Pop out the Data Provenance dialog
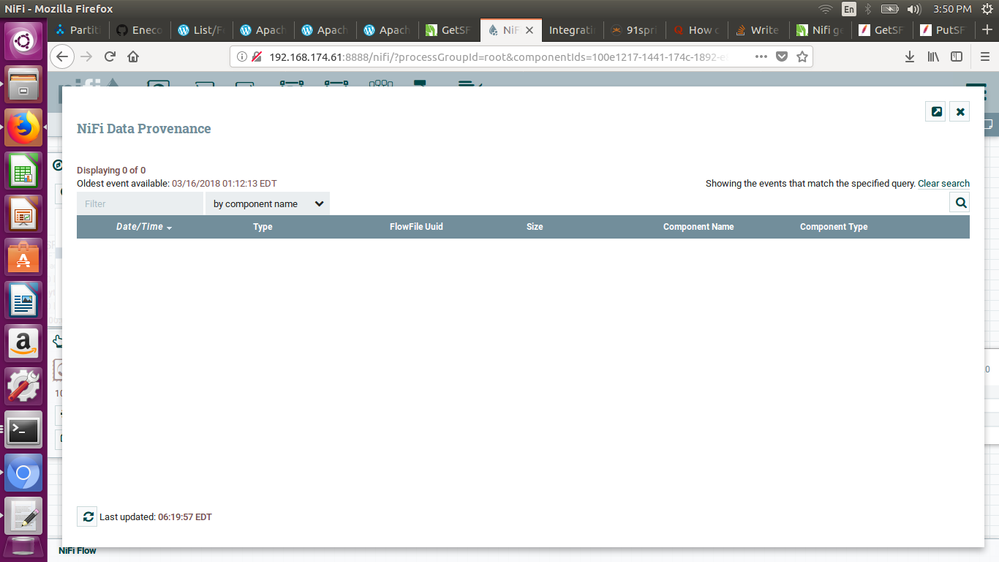 coord(936,112)
